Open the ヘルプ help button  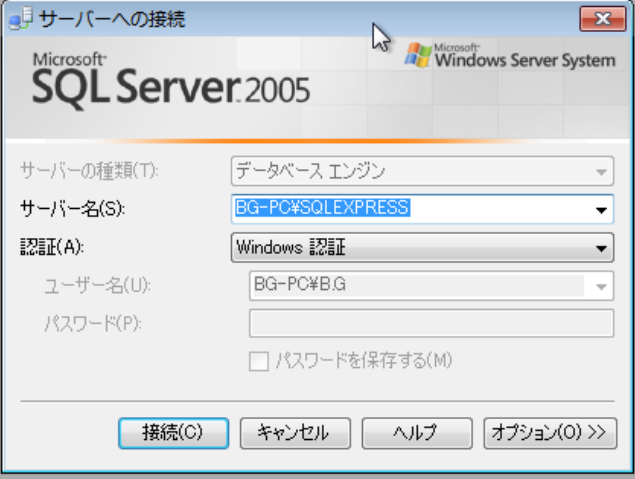(x=417, y=433)
